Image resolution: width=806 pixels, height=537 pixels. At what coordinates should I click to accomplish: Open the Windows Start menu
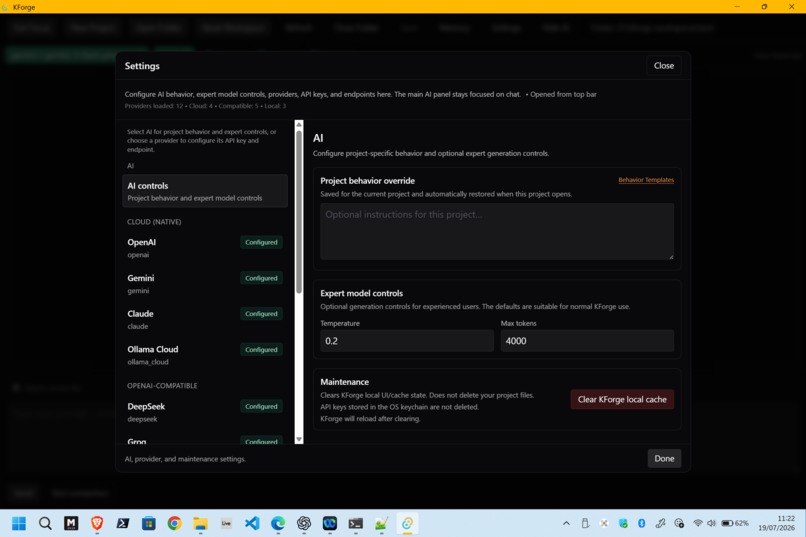coord(19,523)
